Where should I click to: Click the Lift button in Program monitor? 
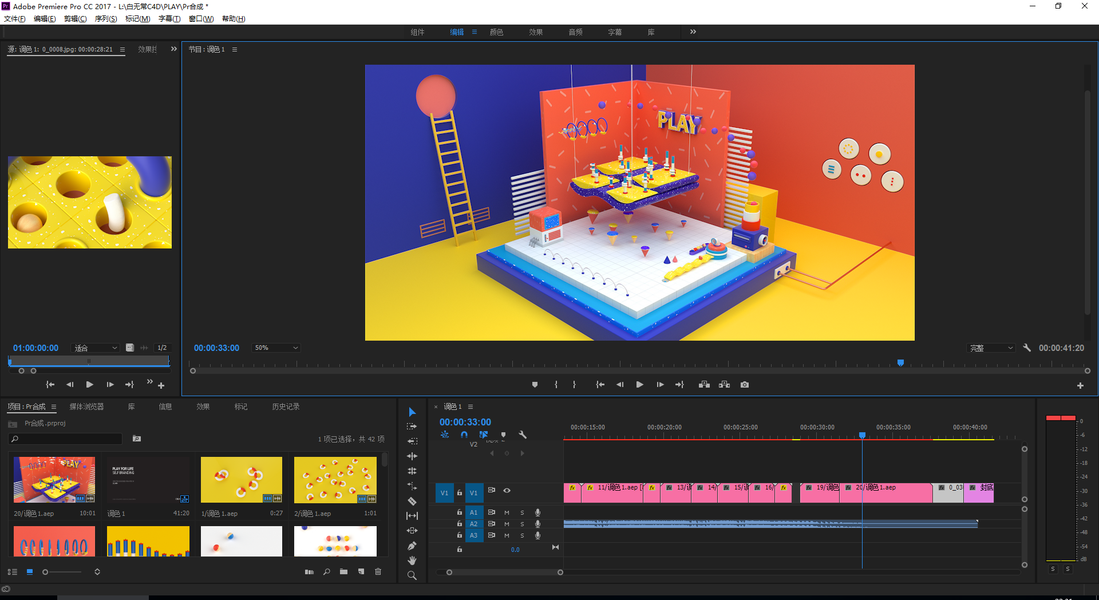pyautogui.click(x=704, y=384)
